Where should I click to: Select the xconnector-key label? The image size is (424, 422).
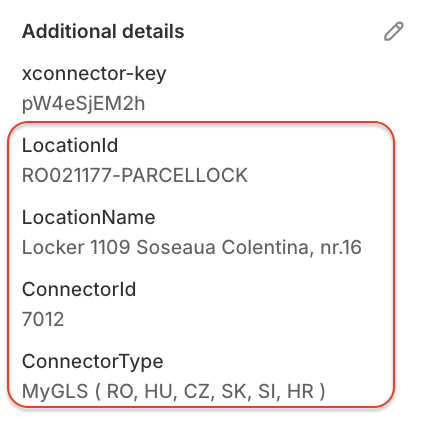[94, 74]
